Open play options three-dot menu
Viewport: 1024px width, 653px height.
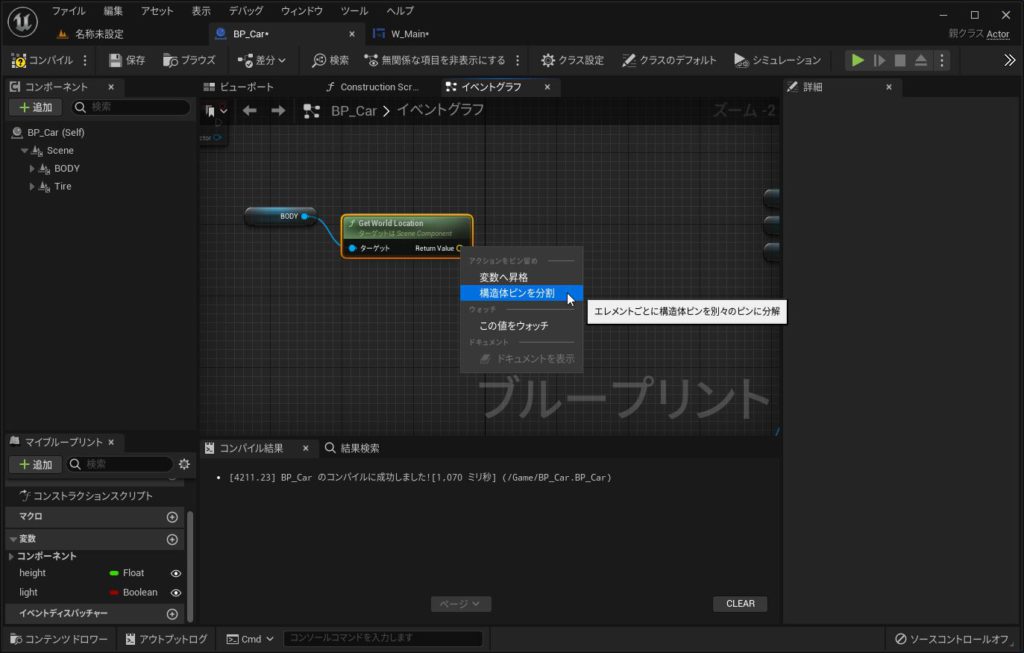tap(942, 60)
